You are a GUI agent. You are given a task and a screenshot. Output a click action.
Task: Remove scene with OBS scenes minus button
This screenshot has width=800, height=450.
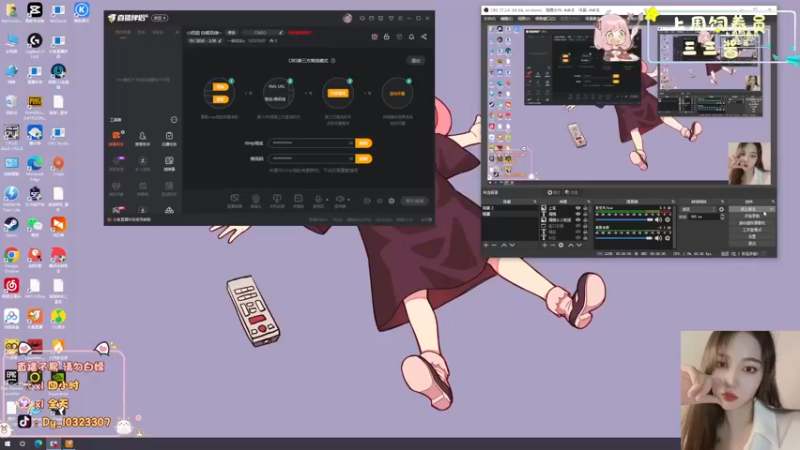(494, 245)
